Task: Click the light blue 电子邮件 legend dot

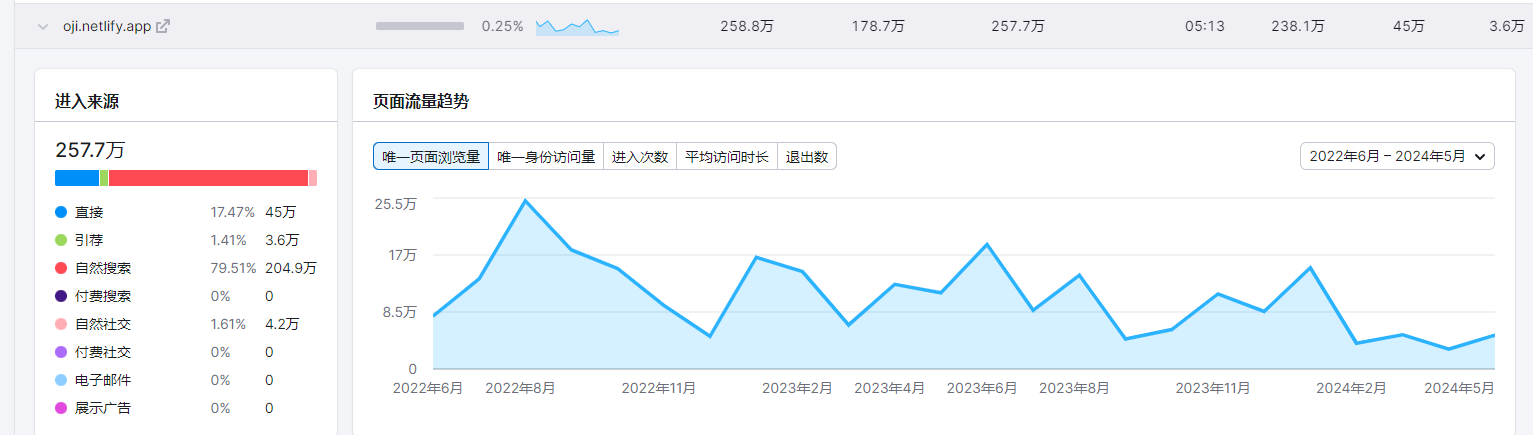Action: pyautogui.click(x=61, y=380)
